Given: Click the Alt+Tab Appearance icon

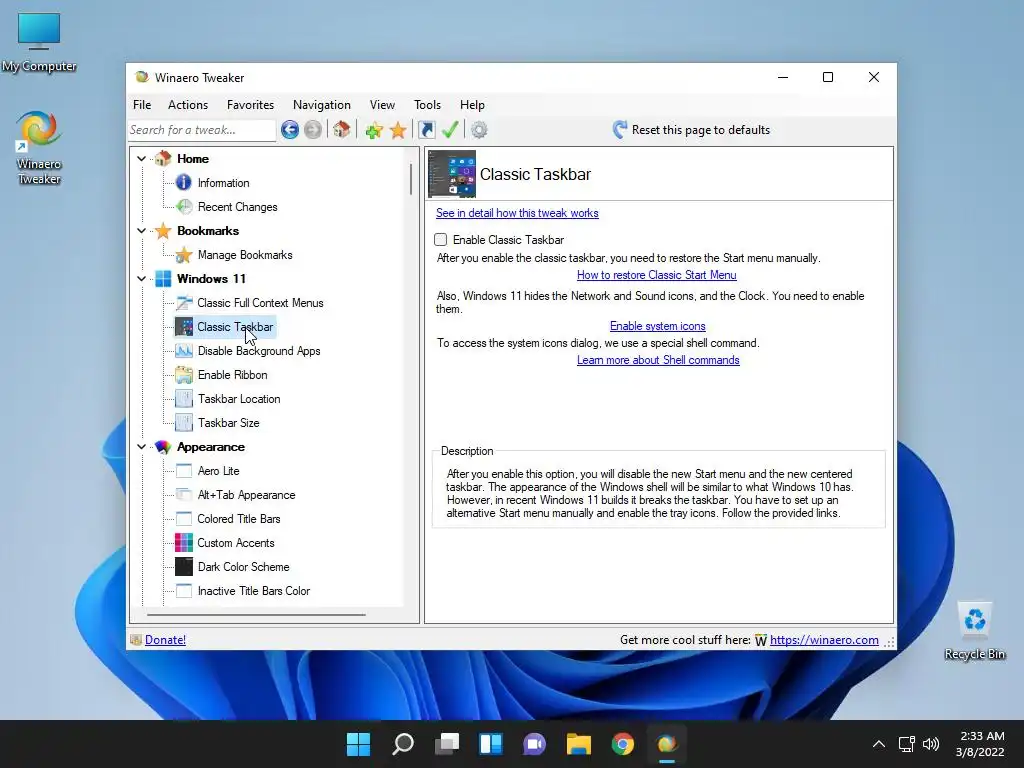Looking at the screenshot, I should pyautogui.click(x=184, y=495).
